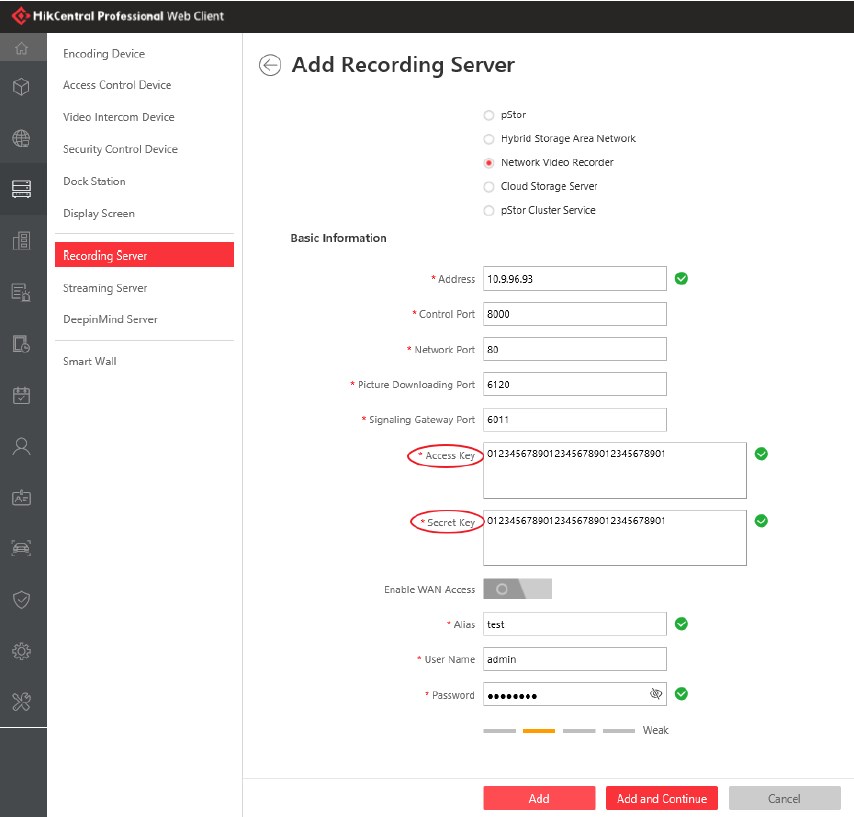Select Hybrid Storage Area Network option
This screenshot has height=817, width=854.
[489, 139]
